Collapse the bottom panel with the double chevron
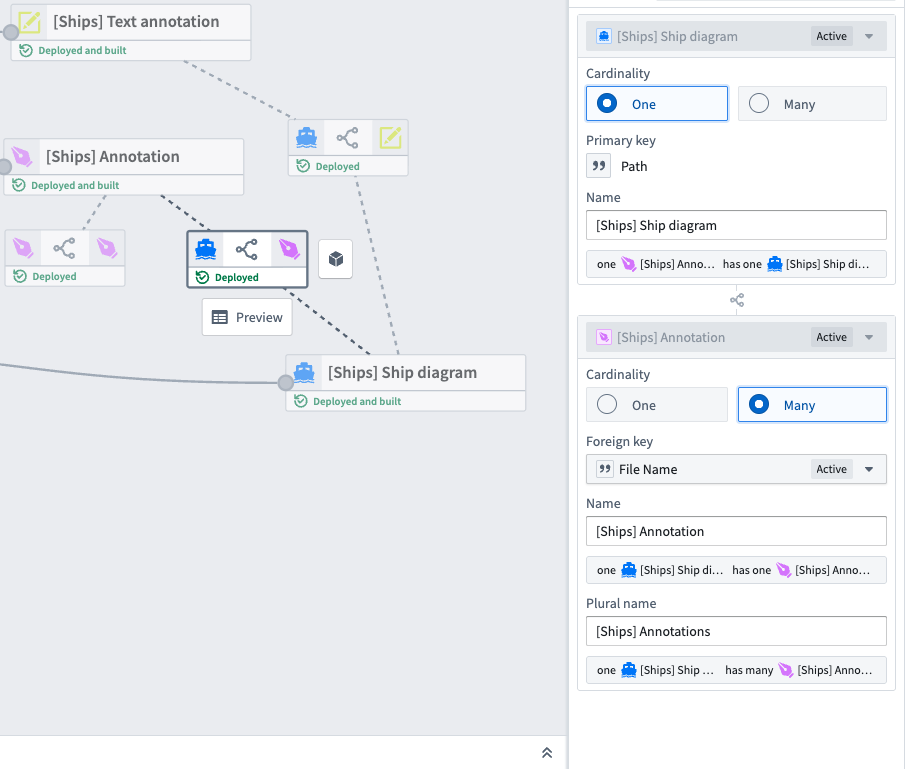This screenshot has height=769, width=905. [547, 752]
